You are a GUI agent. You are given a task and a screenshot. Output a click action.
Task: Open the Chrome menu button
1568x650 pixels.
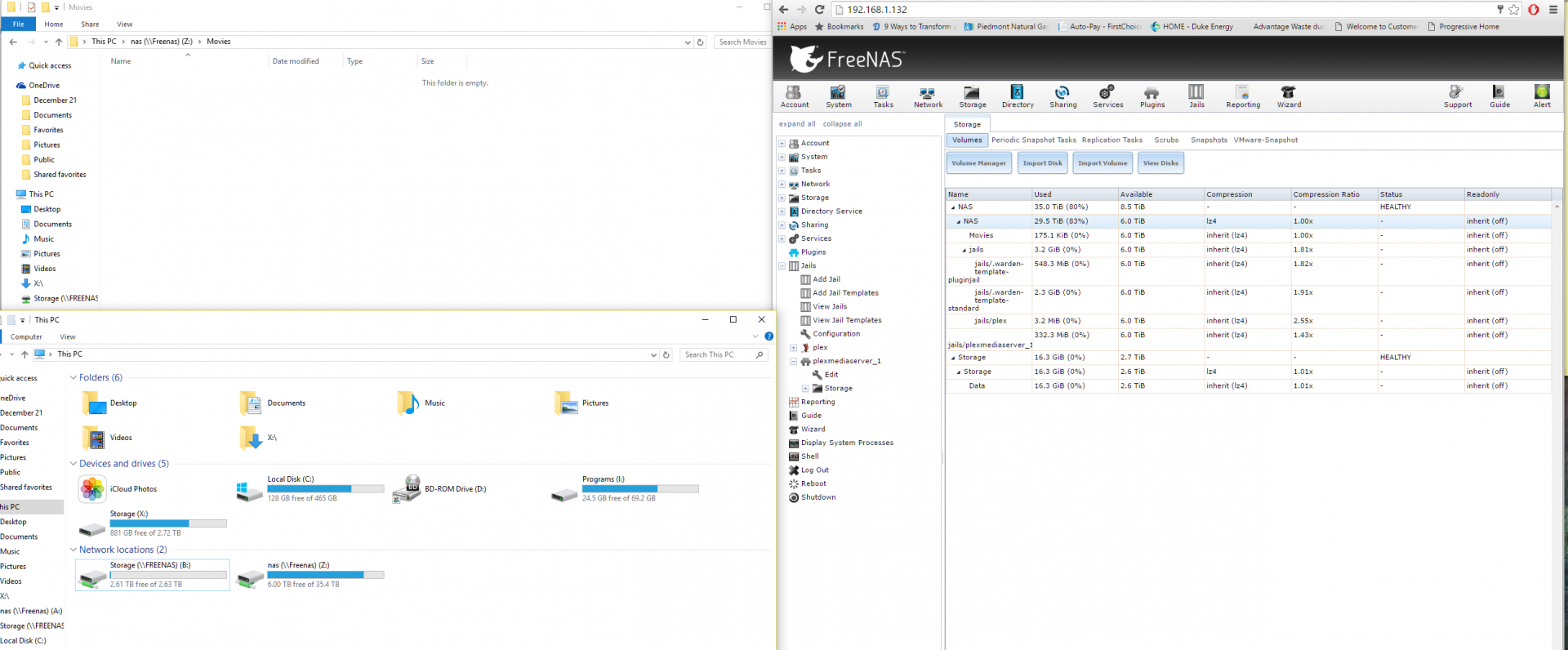coord(1554,10)
